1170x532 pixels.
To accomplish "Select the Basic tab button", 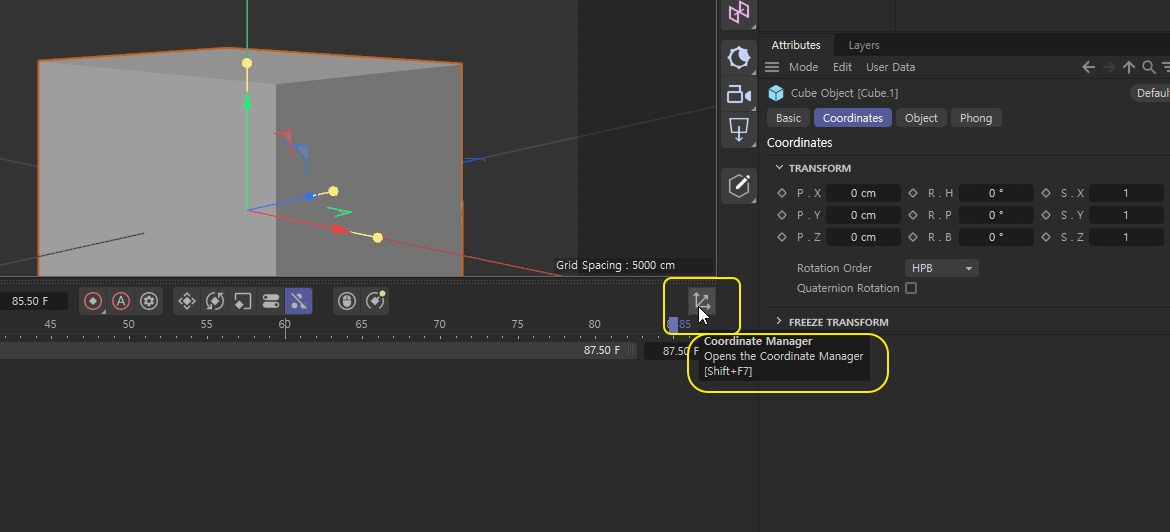I will tap(788, 118).
